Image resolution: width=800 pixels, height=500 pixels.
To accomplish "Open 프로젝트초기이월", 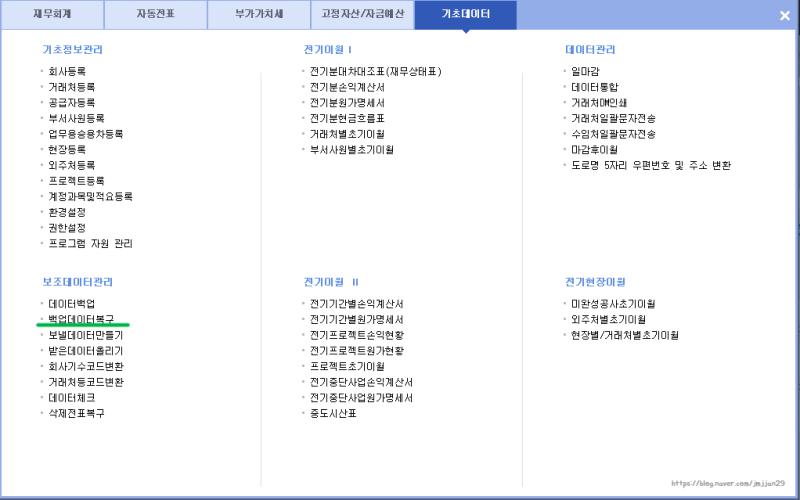I will tap(347, 366).
